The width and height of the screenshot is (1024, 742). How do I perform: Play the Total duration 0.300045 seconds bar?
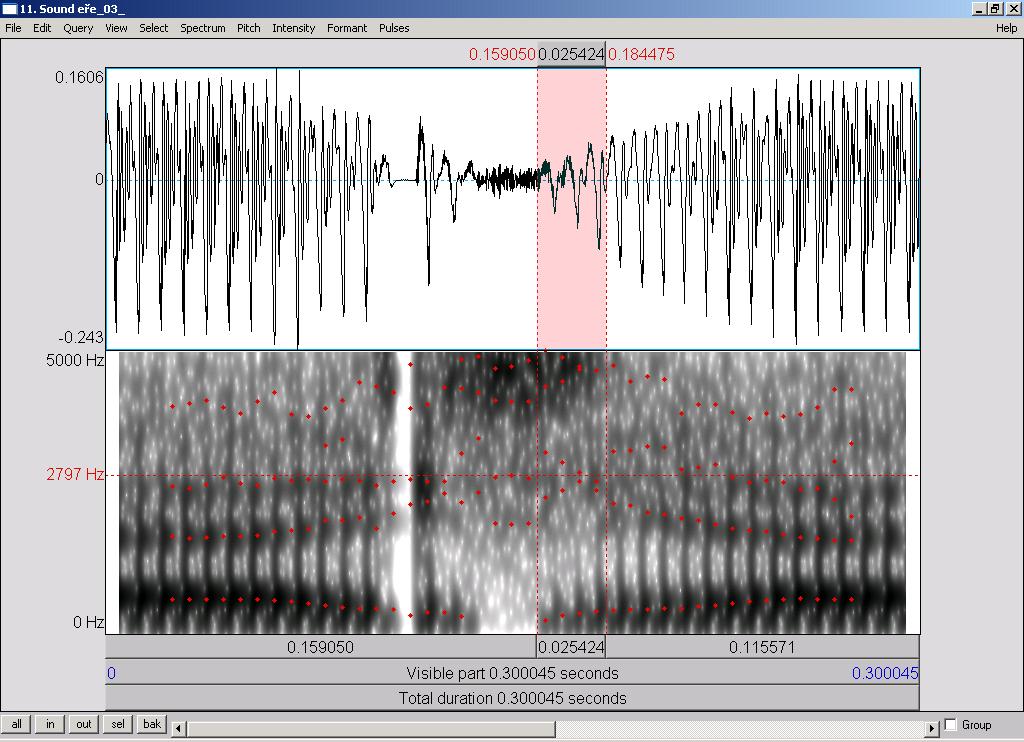pyautogui.click(x=512, y=698)
